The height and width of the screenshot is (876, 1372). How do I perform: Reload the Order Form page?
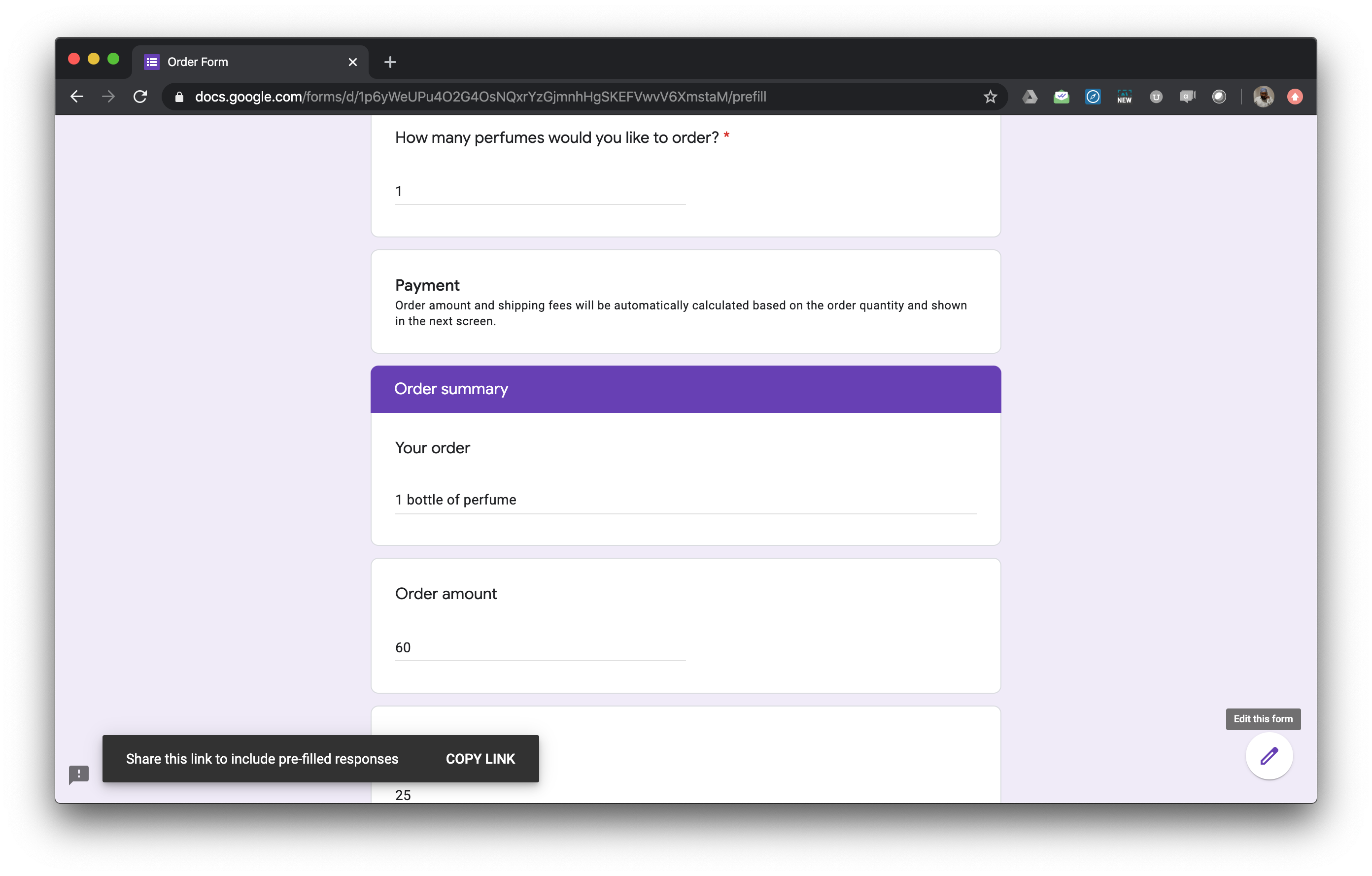click(140, 96)
